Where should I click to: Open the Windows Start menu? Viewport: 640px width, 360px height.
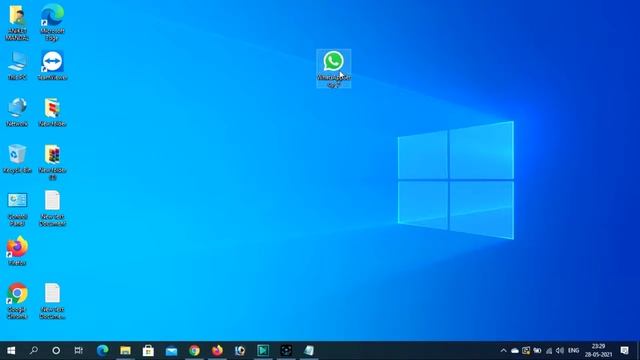tap(11, 351)
